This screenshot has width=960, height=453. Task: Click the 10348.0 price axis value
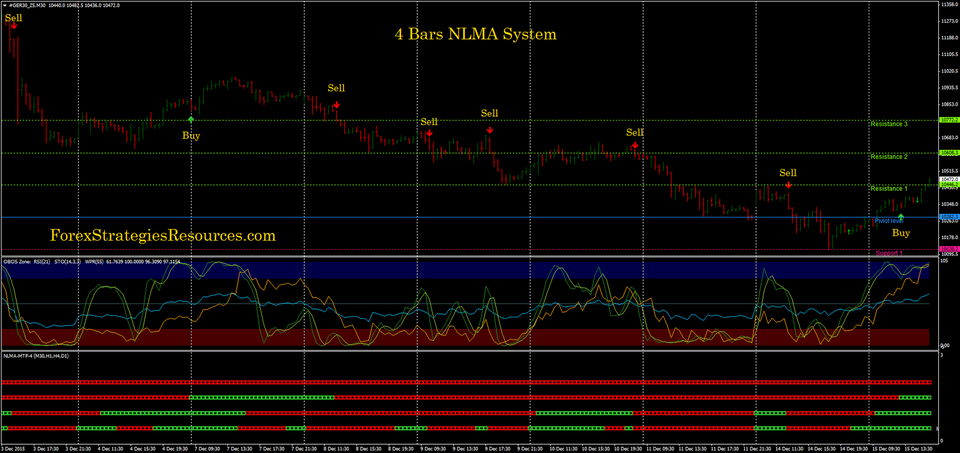pyautogui.click(x=948, y=204)
